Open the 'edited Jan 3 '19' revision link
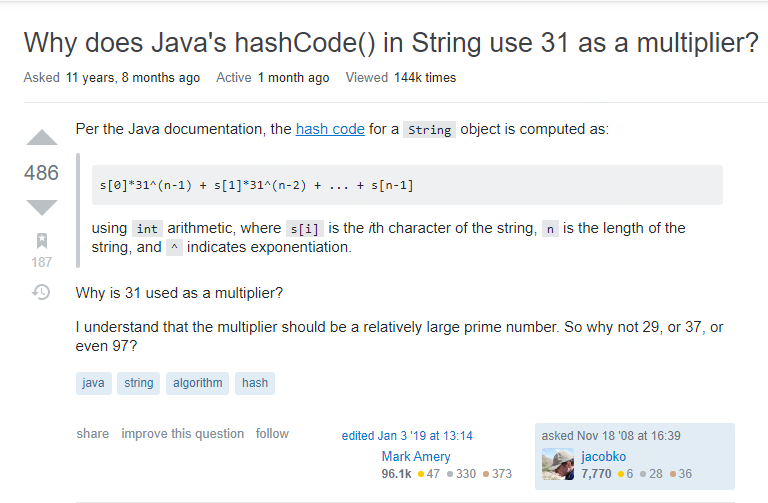The height and width of the screenshot is (503, 768). [407, 436]
